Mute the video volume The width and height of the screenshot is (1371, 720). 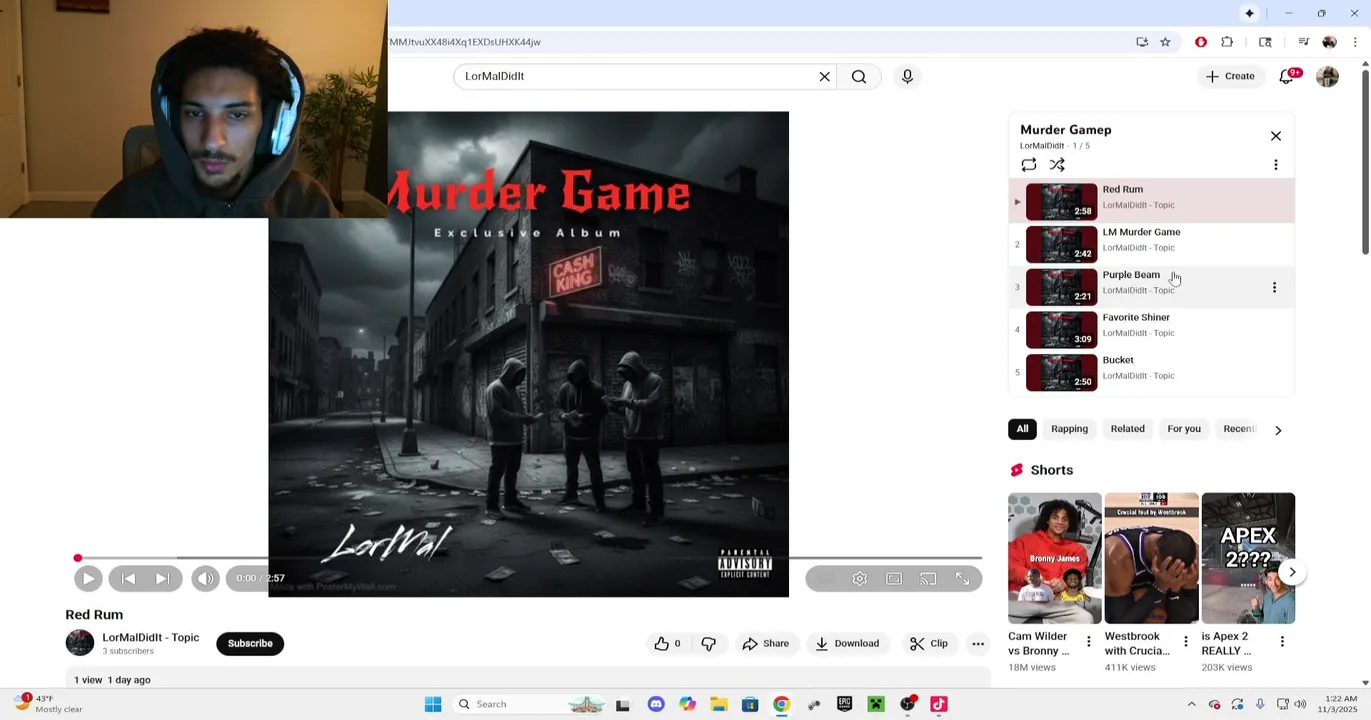coord(205,578)
